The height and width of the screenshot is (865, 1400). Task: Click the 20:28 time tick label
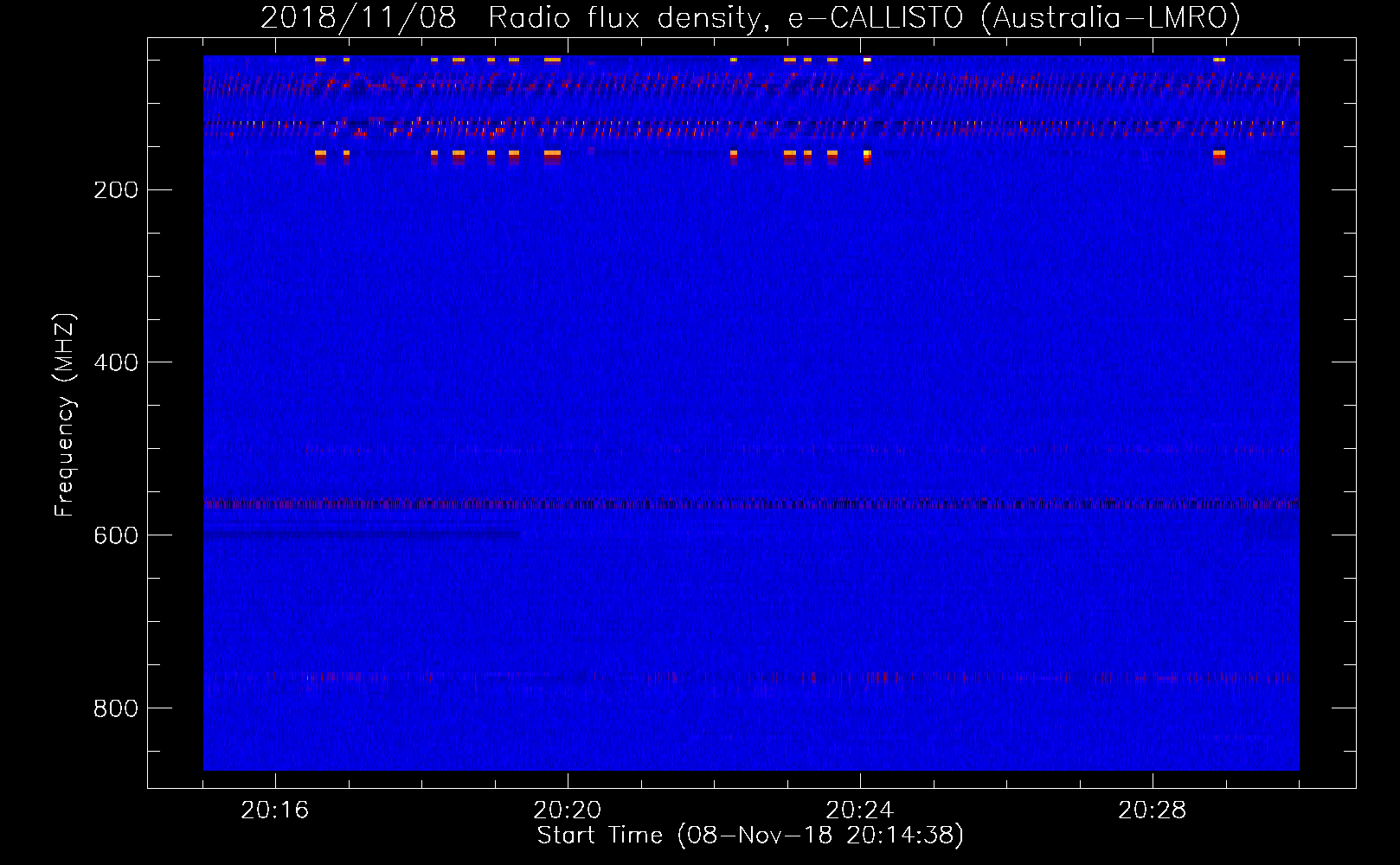[x=1153, y=811]
